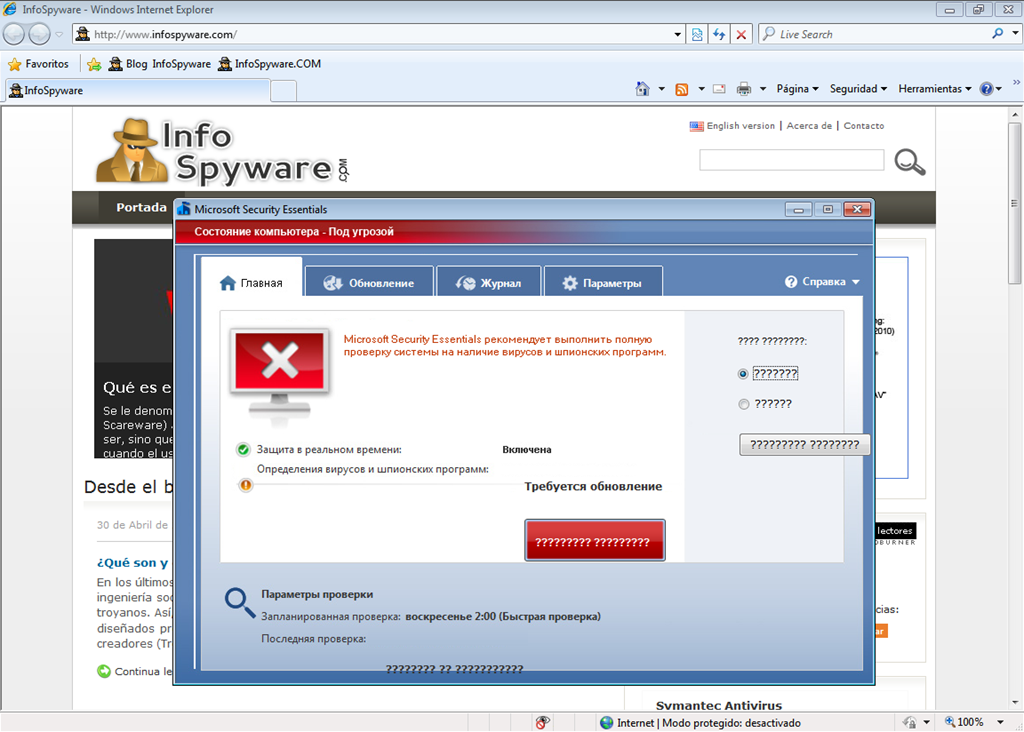1024x732 pixels.
Task: Click the red question-marks update button
Action: pyautogui.click(x=594, y=541)
